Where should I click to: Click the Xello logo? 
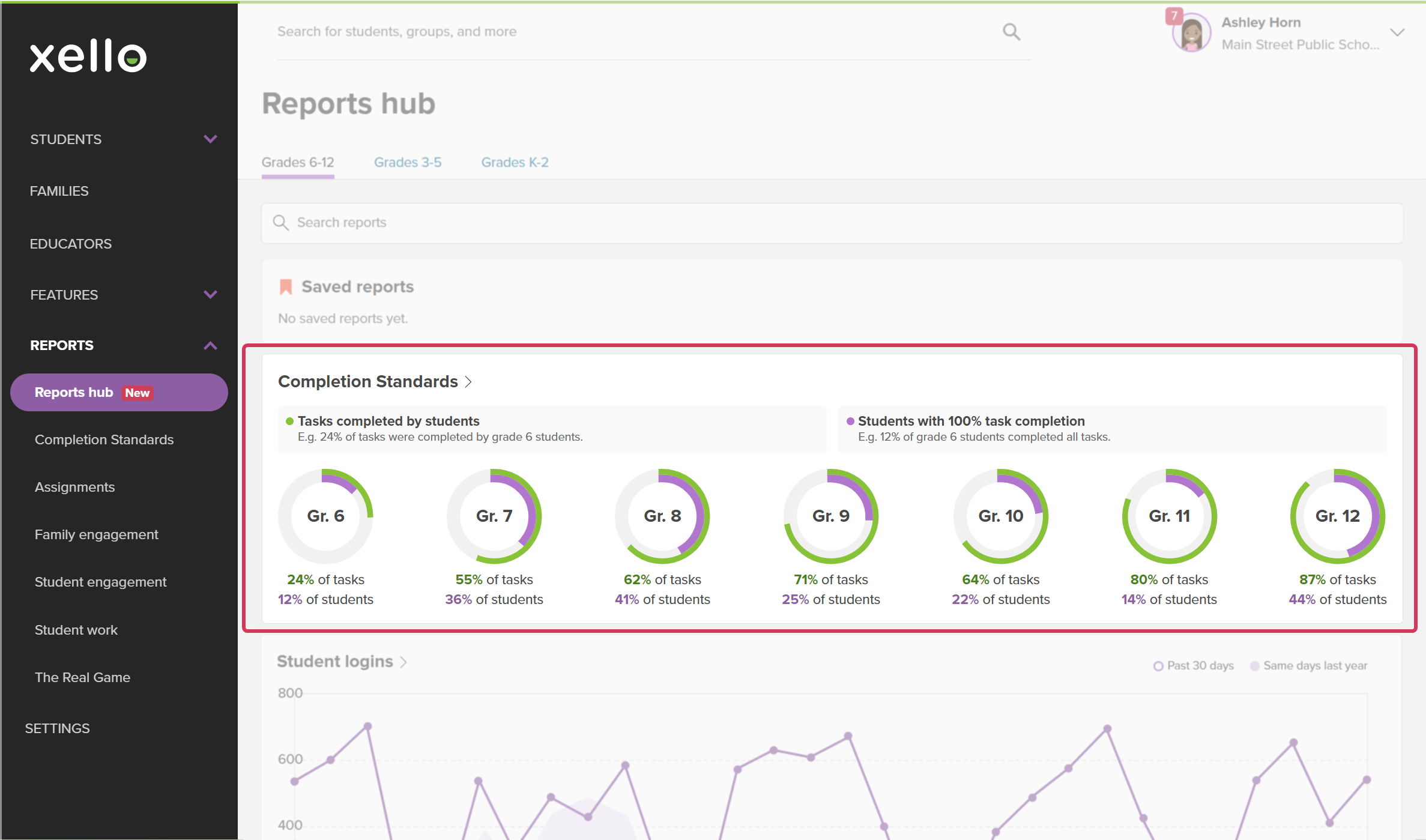(88, 56)
